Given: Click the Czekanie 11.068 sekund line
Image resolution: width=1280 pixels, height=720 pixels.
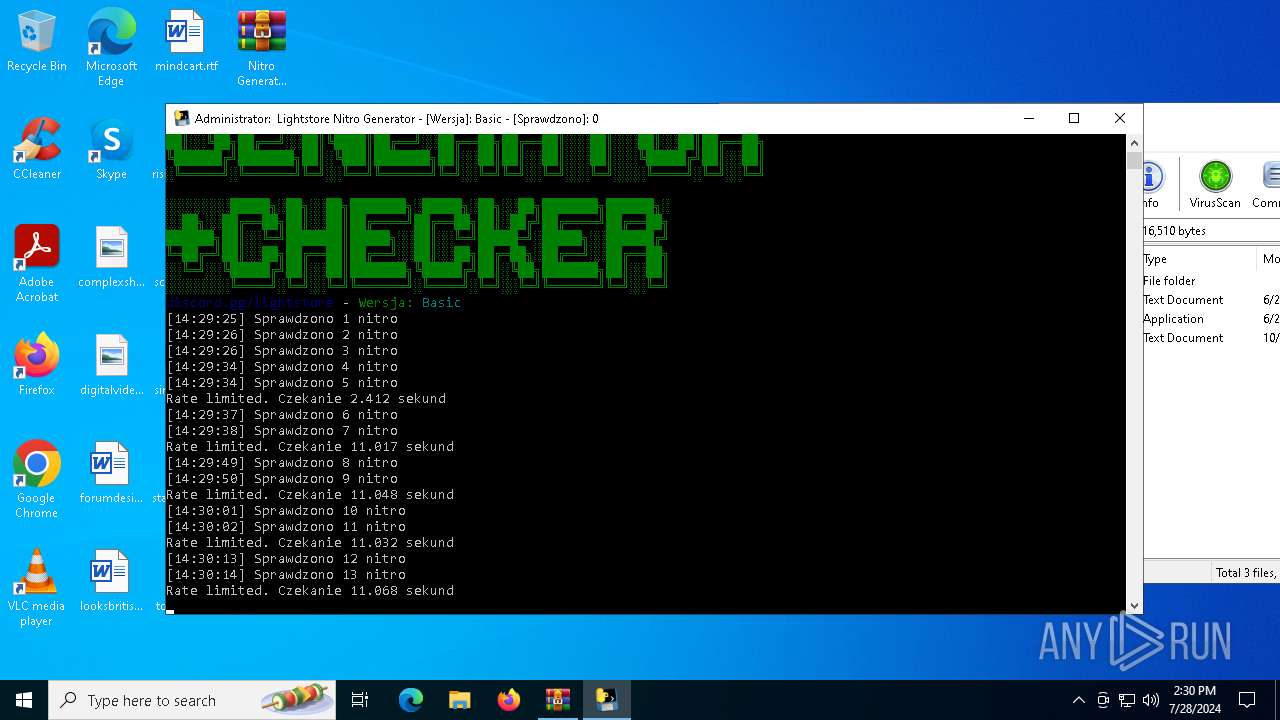Looking at the screenshot, I should pyautogui.click(x=310, y=591).
